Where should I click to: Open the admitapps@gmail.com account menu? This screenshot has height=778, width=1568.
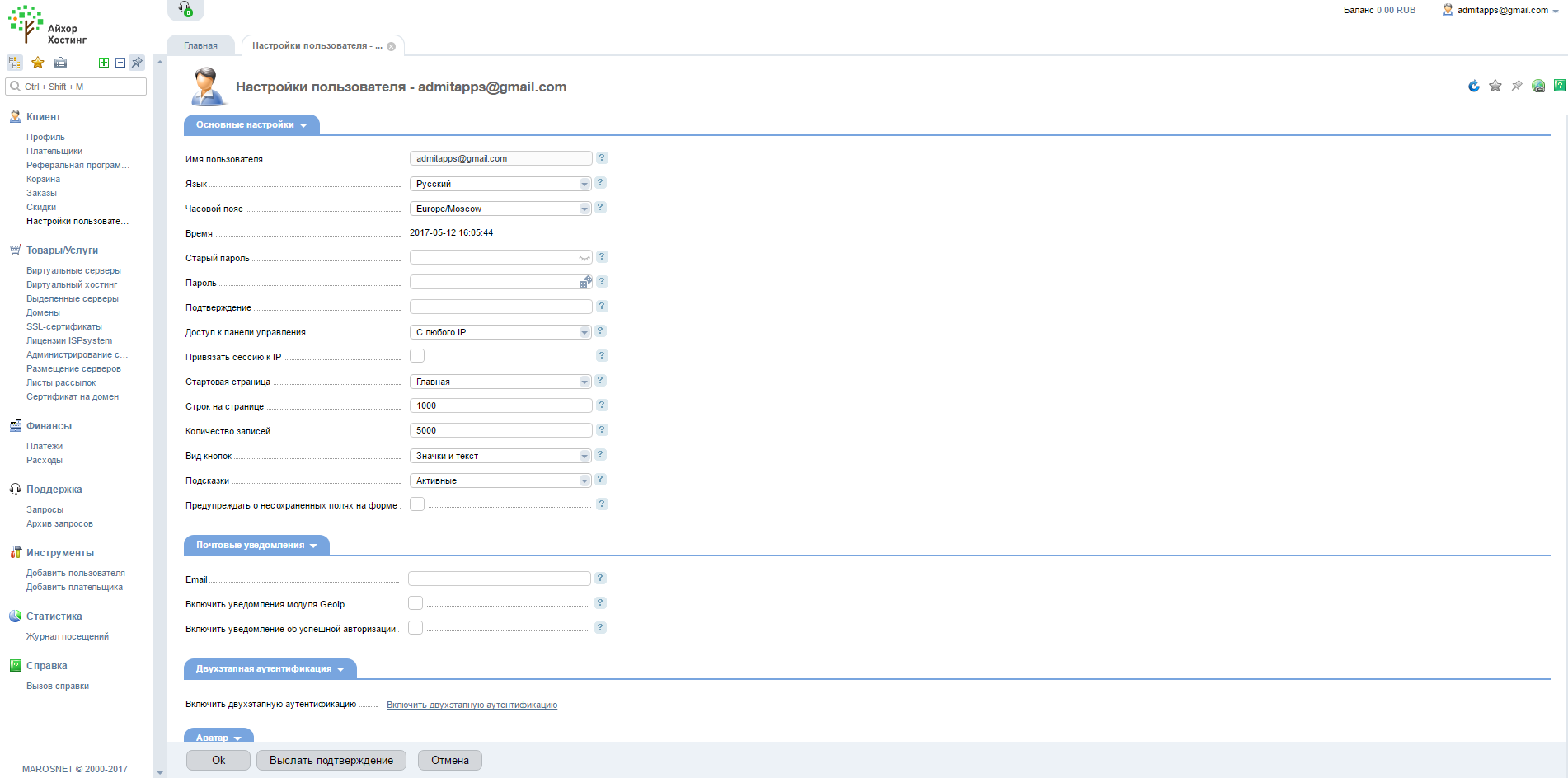tap(1500, 11)
